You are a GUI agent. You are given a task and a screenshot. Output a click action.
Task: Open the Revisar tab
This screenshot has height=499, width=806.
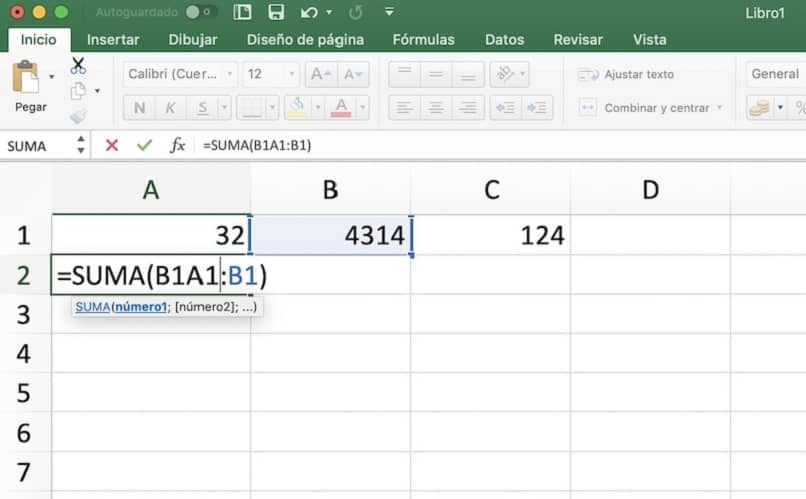(578, 40)
